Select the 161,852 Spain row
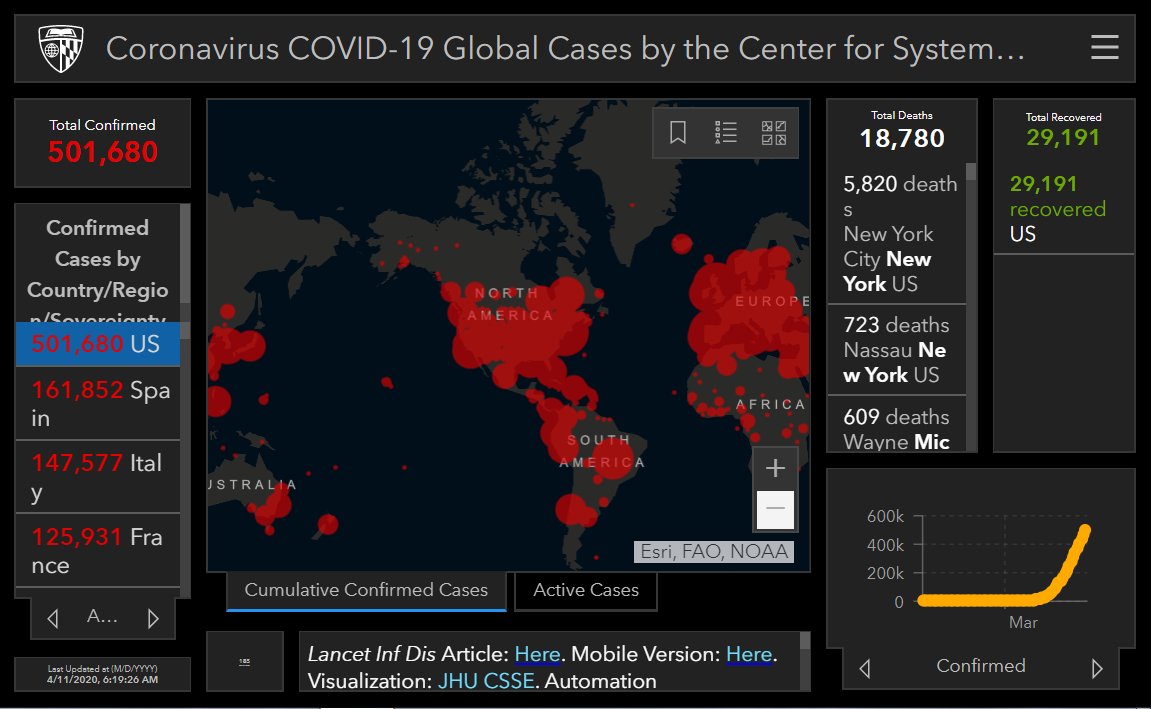Viewport: 1151px width, 709px height. point(98,403)
